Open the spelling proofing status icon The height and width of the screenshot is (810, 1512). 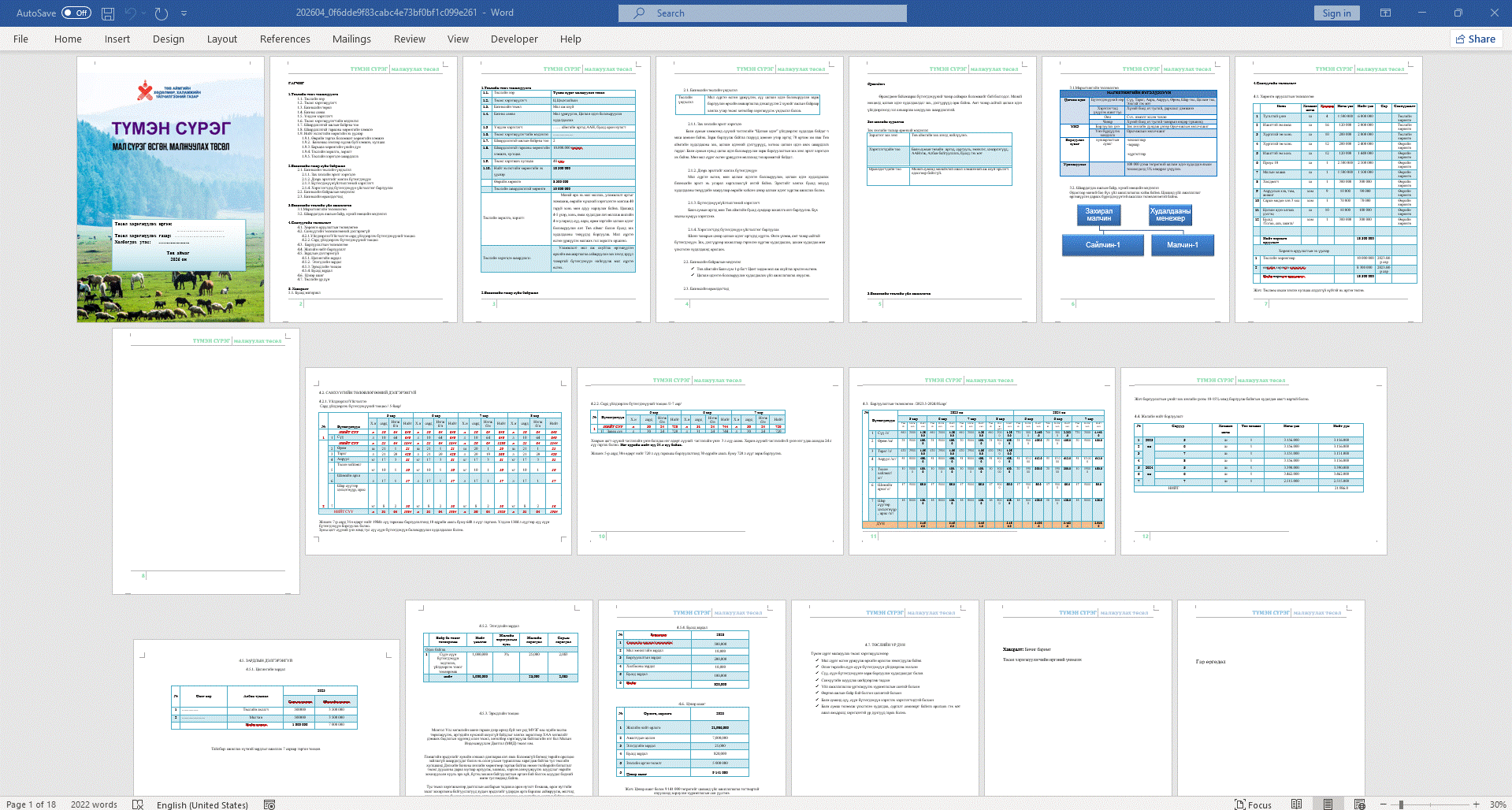click(138, 804)
